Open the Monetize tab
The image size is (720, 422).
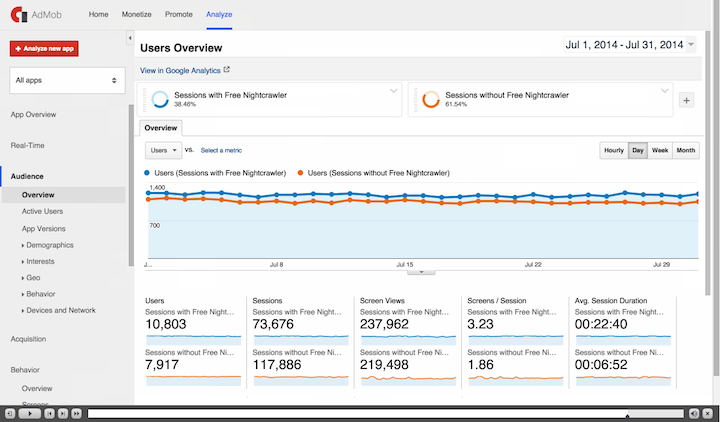(136, 14)
